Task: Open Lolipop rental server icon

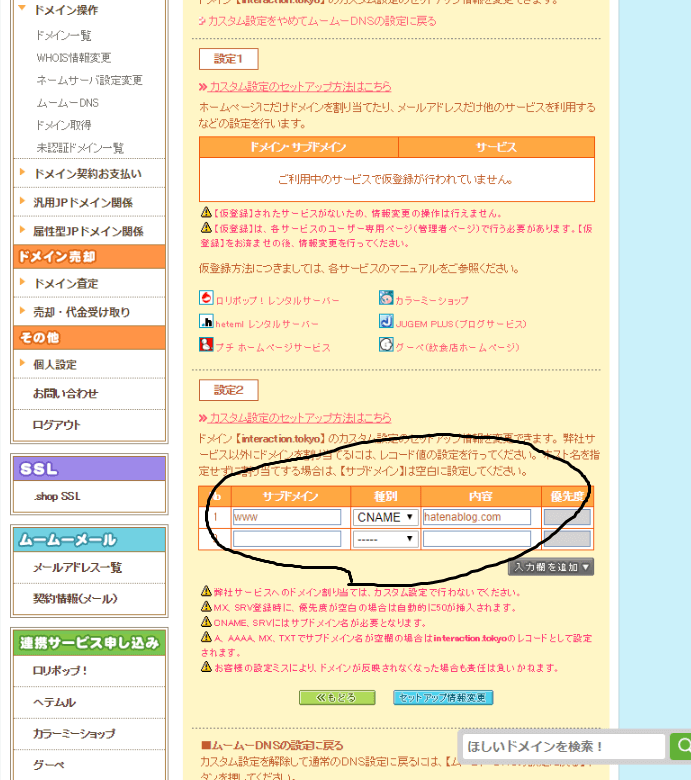Action: [206, 298]
